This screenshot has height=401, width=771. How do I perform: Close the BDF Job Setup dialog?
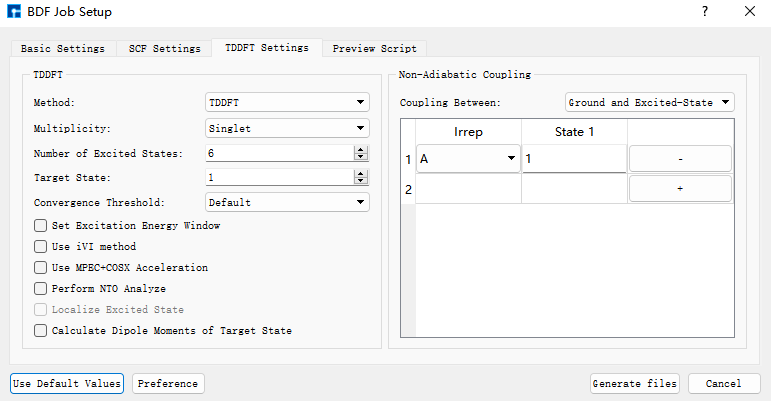coord(749,11)
